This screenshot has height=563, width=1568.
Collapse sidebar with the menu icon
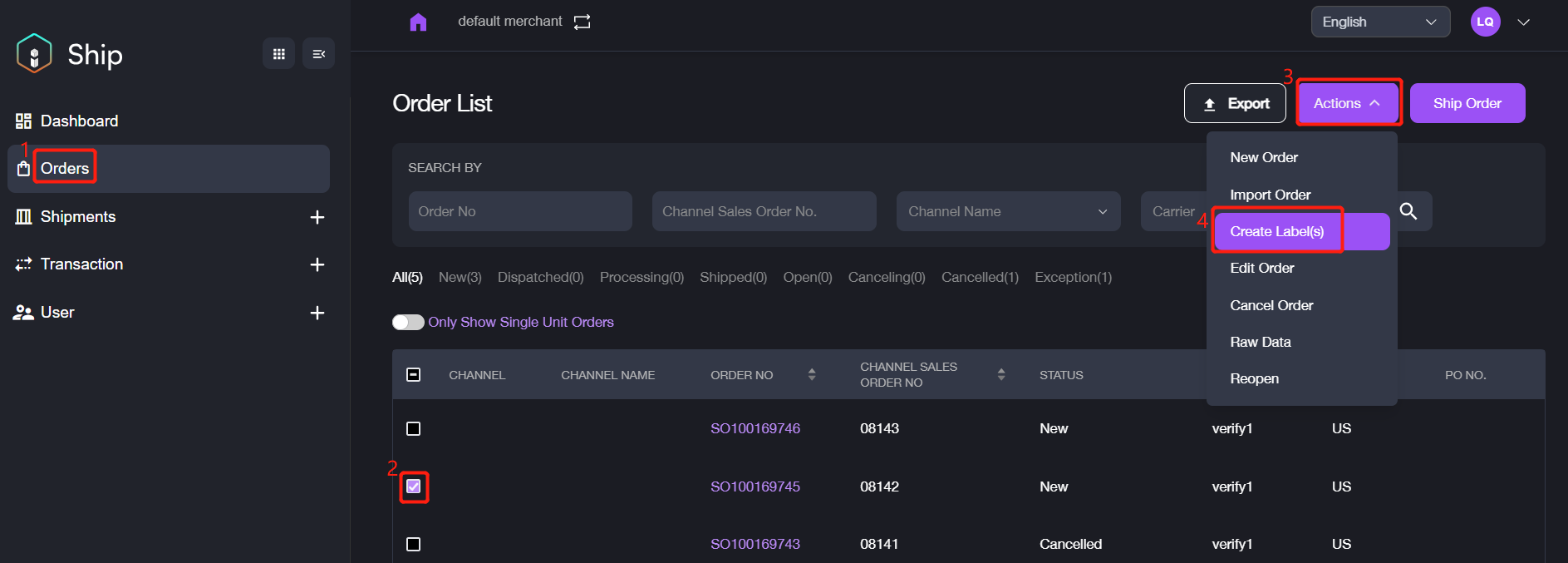(x=318, y=54)
